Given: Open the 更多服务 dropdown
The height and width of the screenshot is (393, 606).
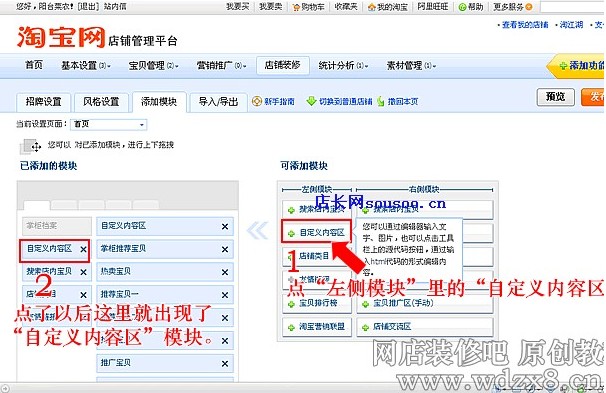Looking at the screenshot, I should pos(513,7).
